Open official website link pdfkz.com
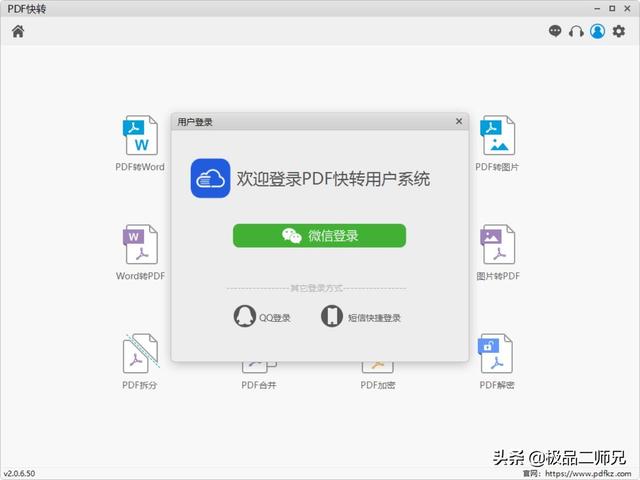The height and width of the screenshot is (480, 640). point(588,473)
